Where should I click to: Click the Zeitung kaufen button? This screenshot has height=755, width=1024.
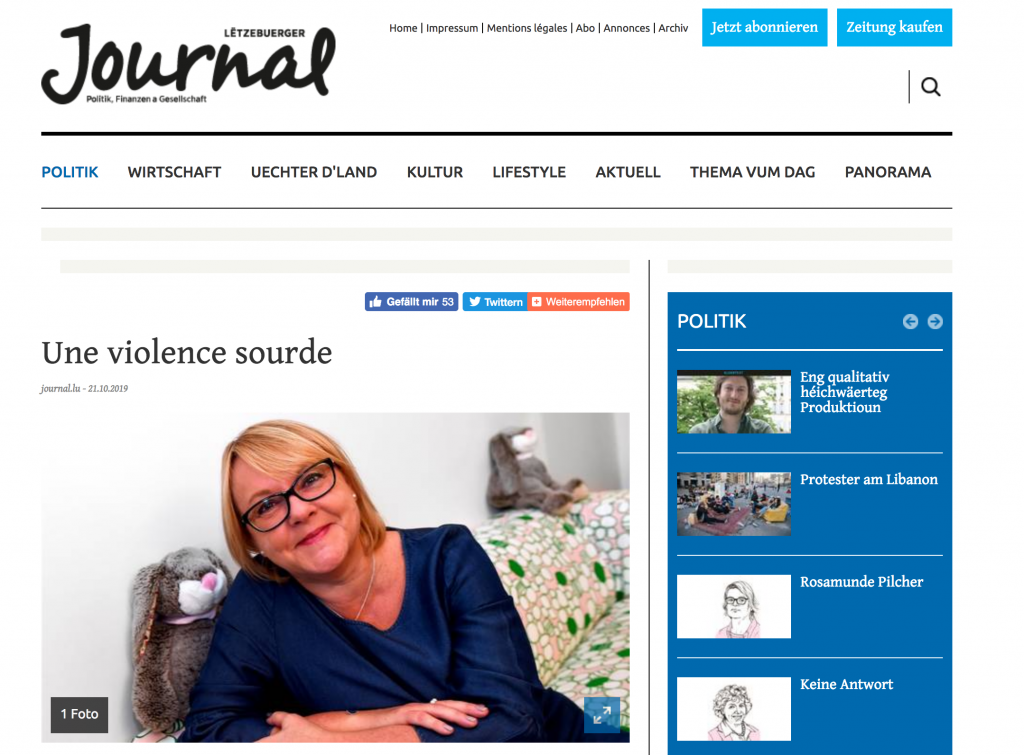pos(894,27)
